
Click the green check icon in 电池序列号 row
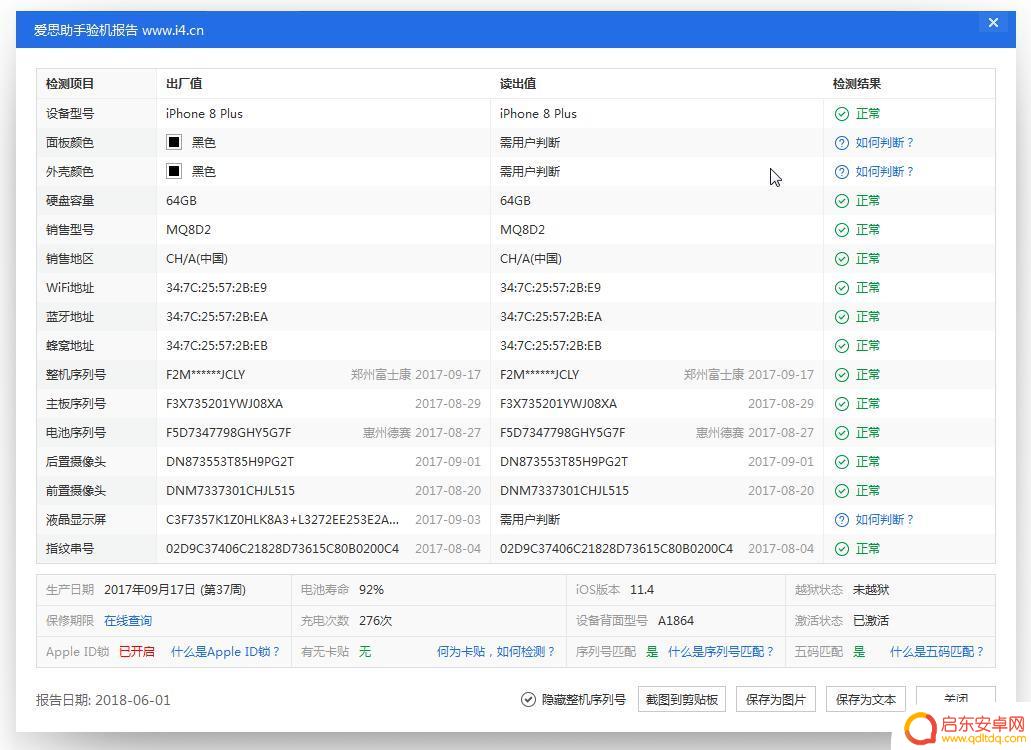(842, 433)
